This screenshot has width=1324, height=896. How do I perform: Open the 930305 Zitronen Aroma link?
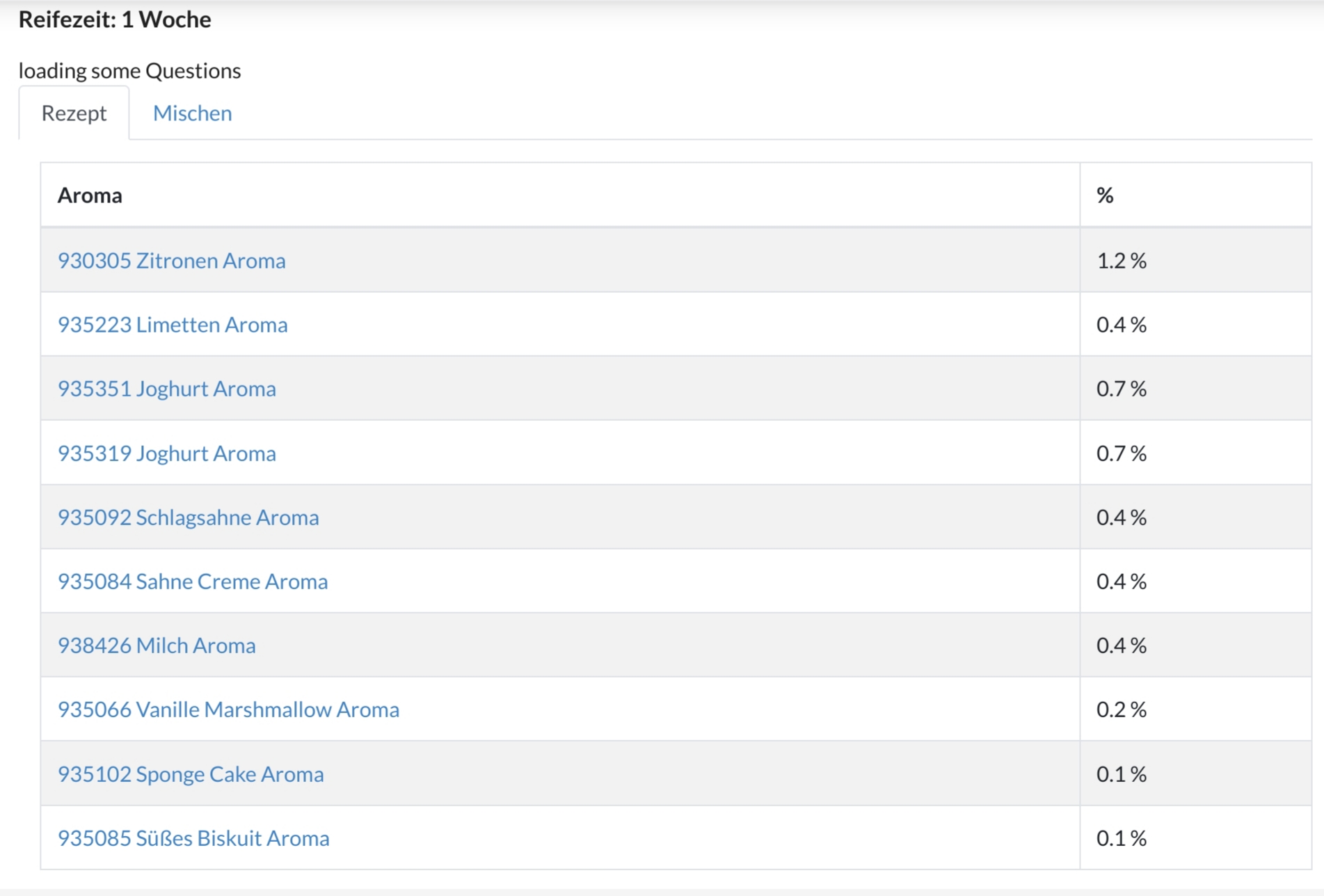171,260
